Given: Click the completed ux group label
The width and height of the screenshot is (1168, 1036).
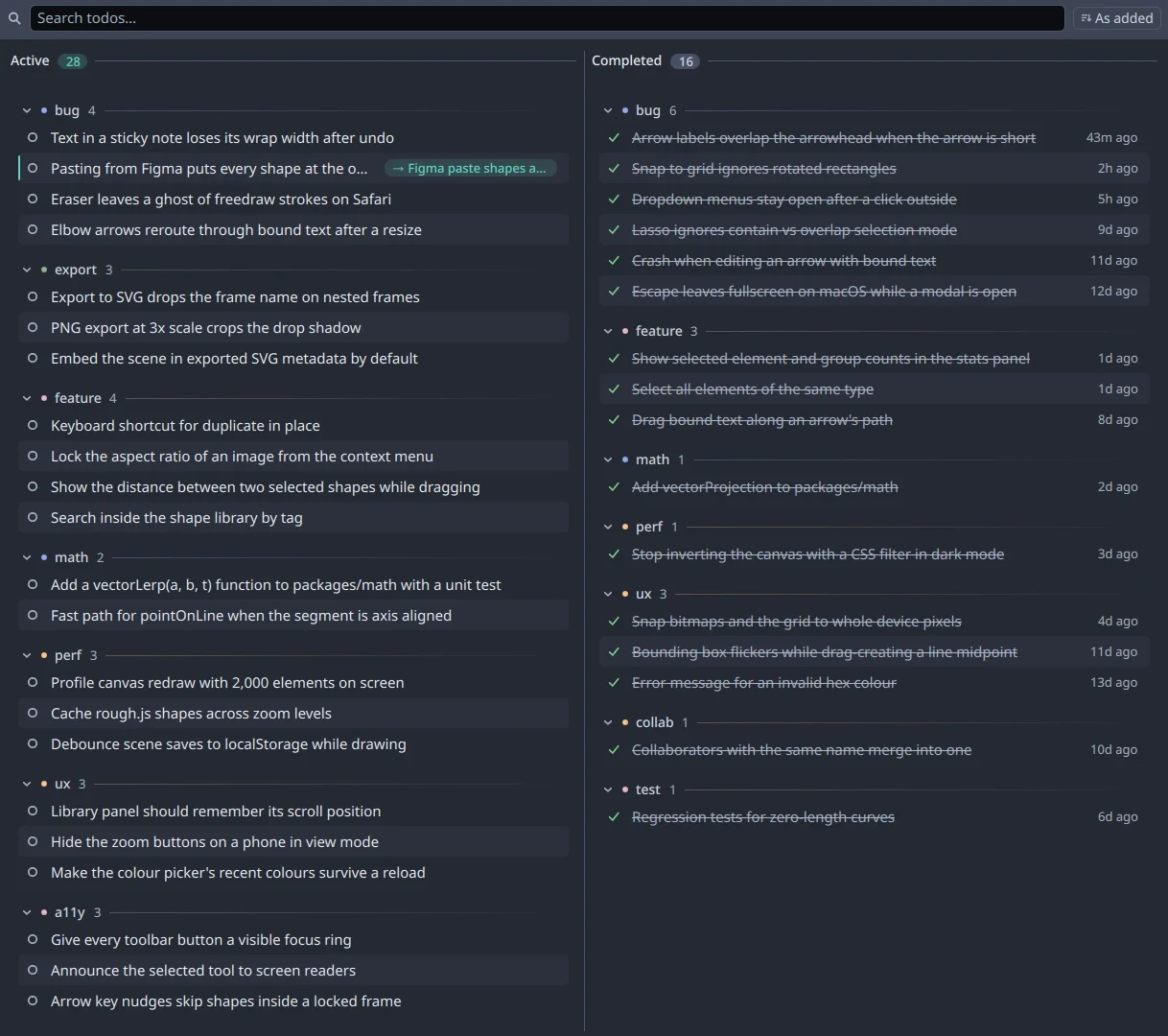Looking at the screenshot, I should pyautogui.click(x=643, y=594).
